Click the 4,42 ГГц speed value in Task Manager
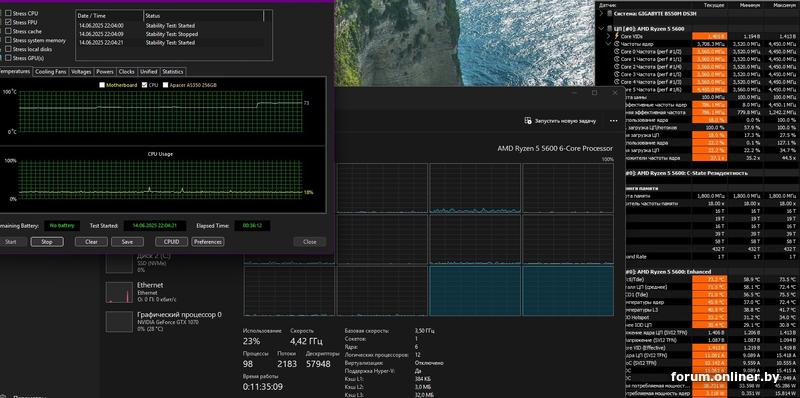Viewport: 800px width, 398px height. (x=308, y=341)
